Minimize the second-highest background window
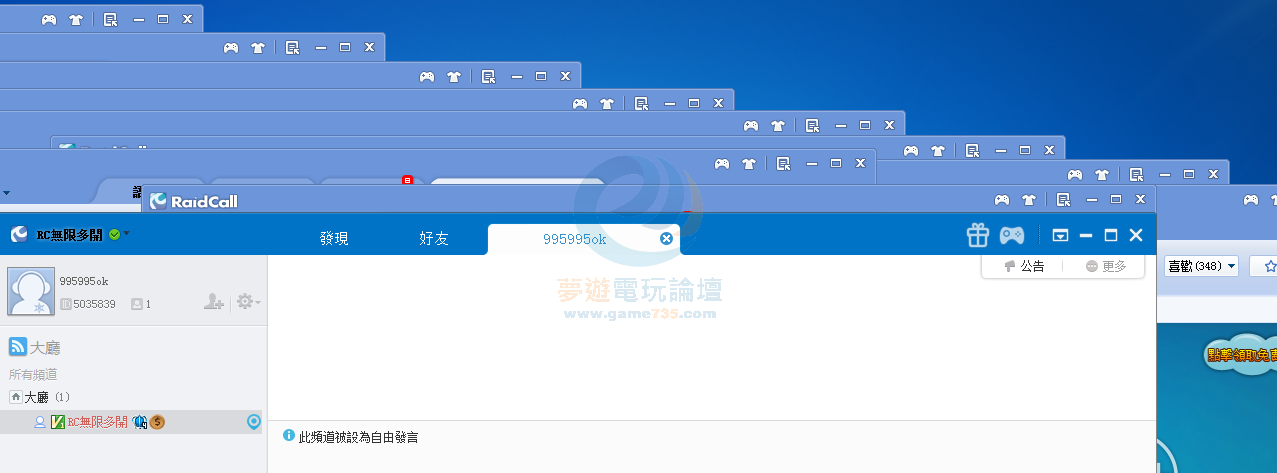The height and width of the screenshot is (473, 1277). 321,47
